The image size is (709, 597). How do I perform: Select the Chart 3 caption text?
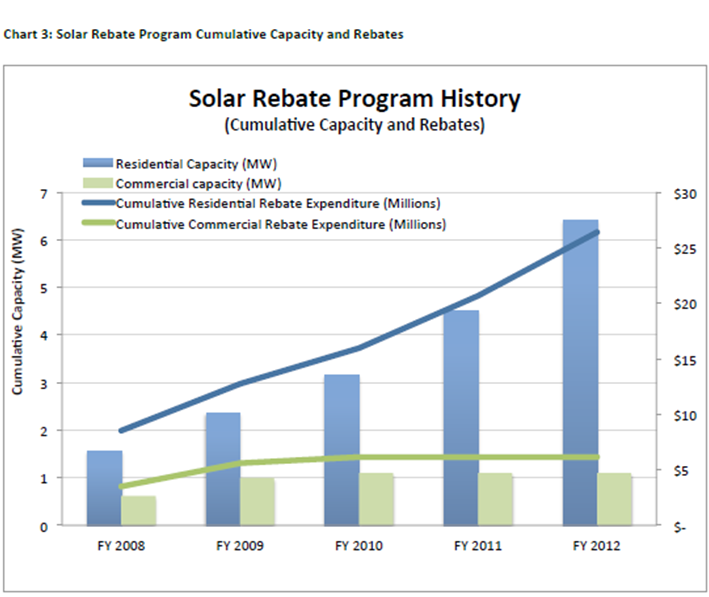(204, 34)
